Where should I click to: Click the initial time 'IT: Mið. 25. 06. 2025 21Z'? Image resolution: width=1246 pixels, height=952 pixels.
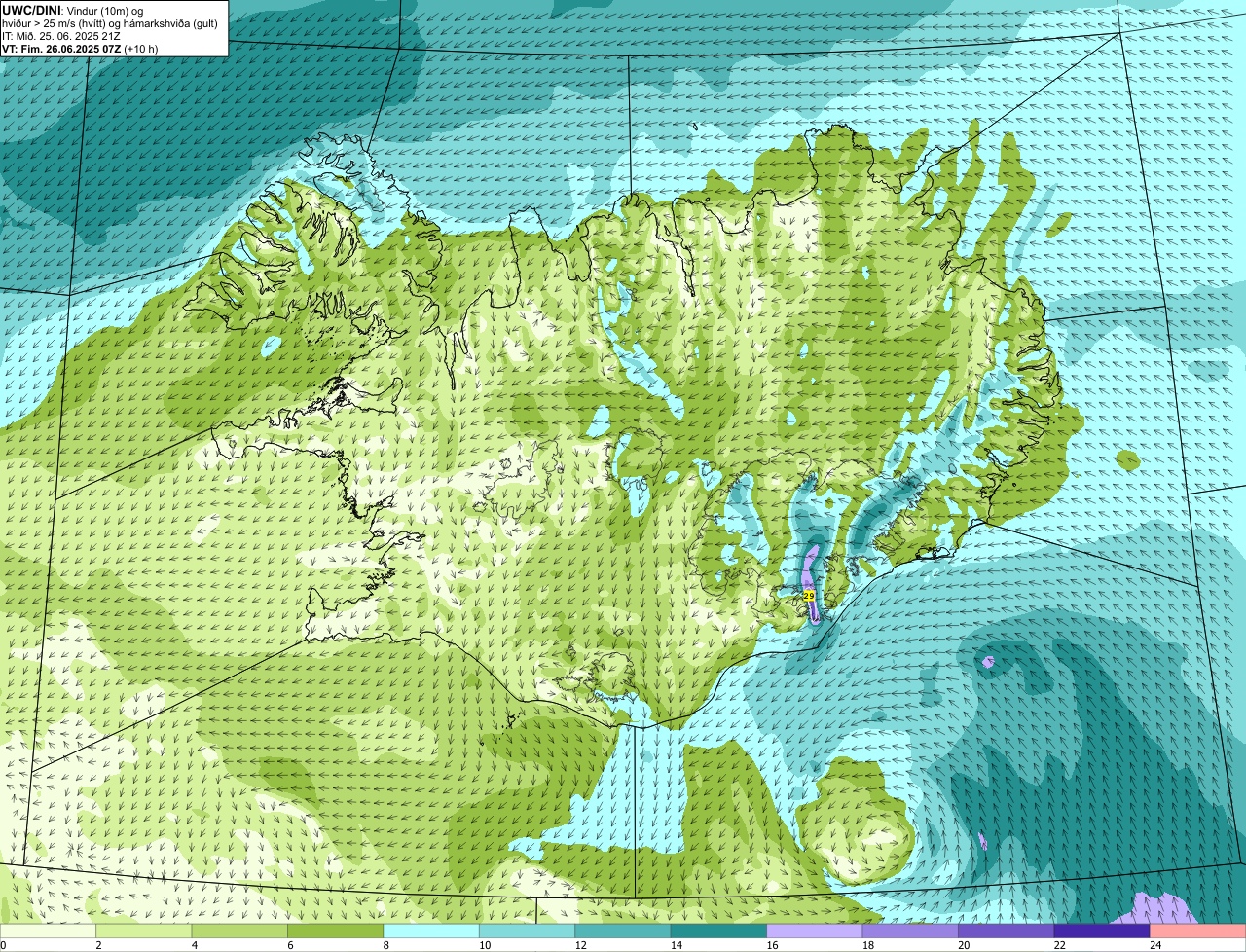(61, 35)
